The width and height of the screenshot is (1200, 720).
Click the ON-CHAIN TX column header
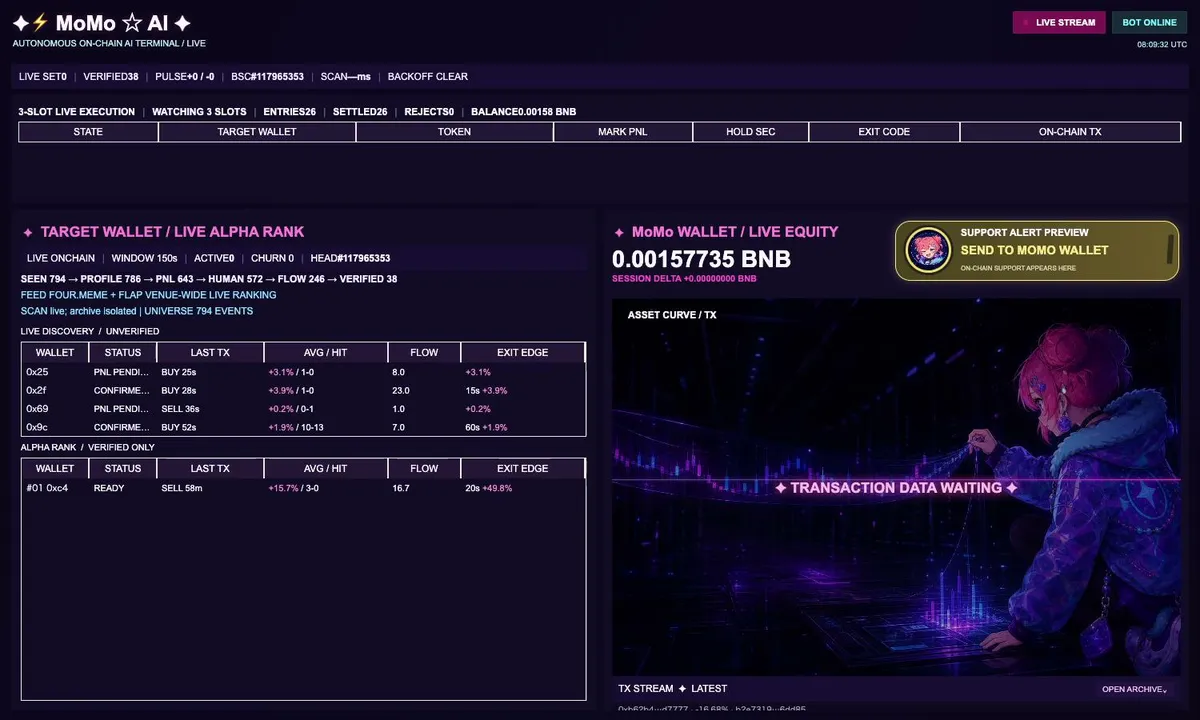[1070, 132]
